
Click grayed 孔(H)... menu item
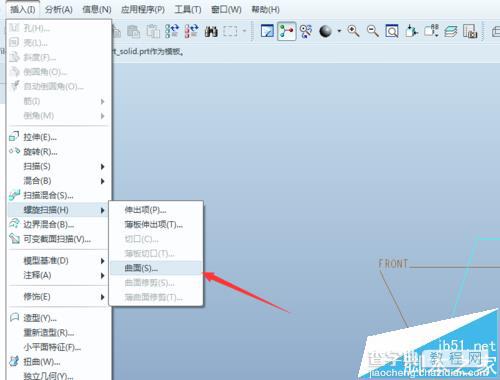point(58,28)
